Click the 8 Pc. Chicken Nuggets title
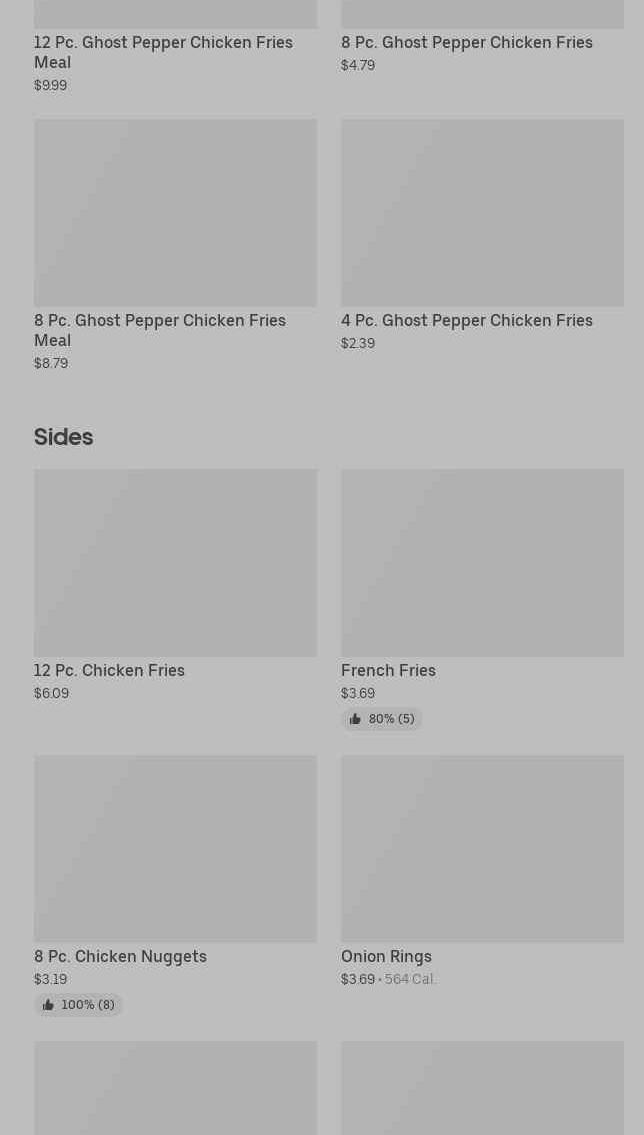This screenshot has height=1135, width=644. [x=120, y=956]
